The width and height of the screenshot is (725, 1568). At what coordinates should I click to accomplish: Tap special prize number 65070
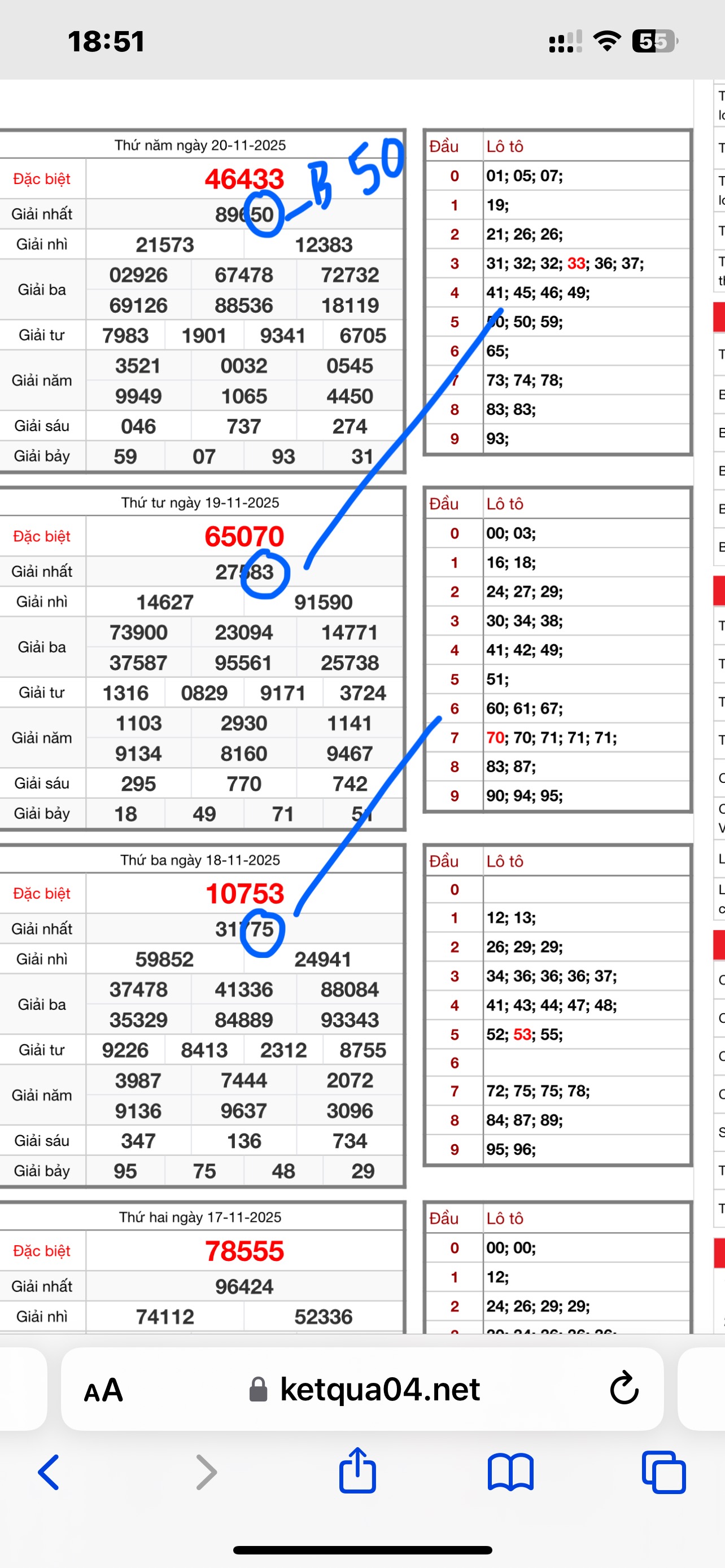(x=244, y=536)
